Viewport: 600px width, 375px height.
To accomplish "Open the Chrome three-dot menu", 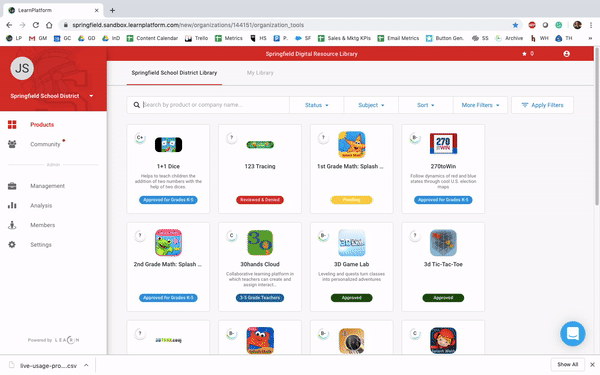I will pos(591,25).
